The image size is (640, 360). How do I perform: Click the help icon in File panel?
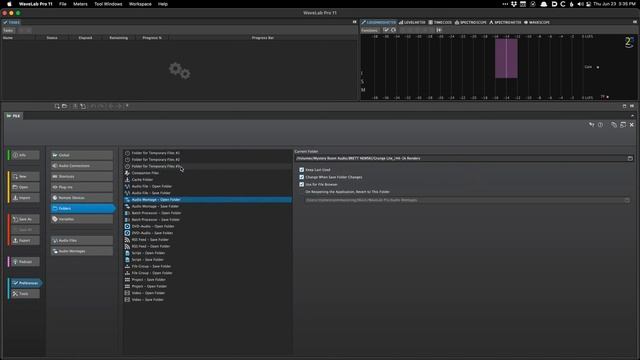coord(600,125)
